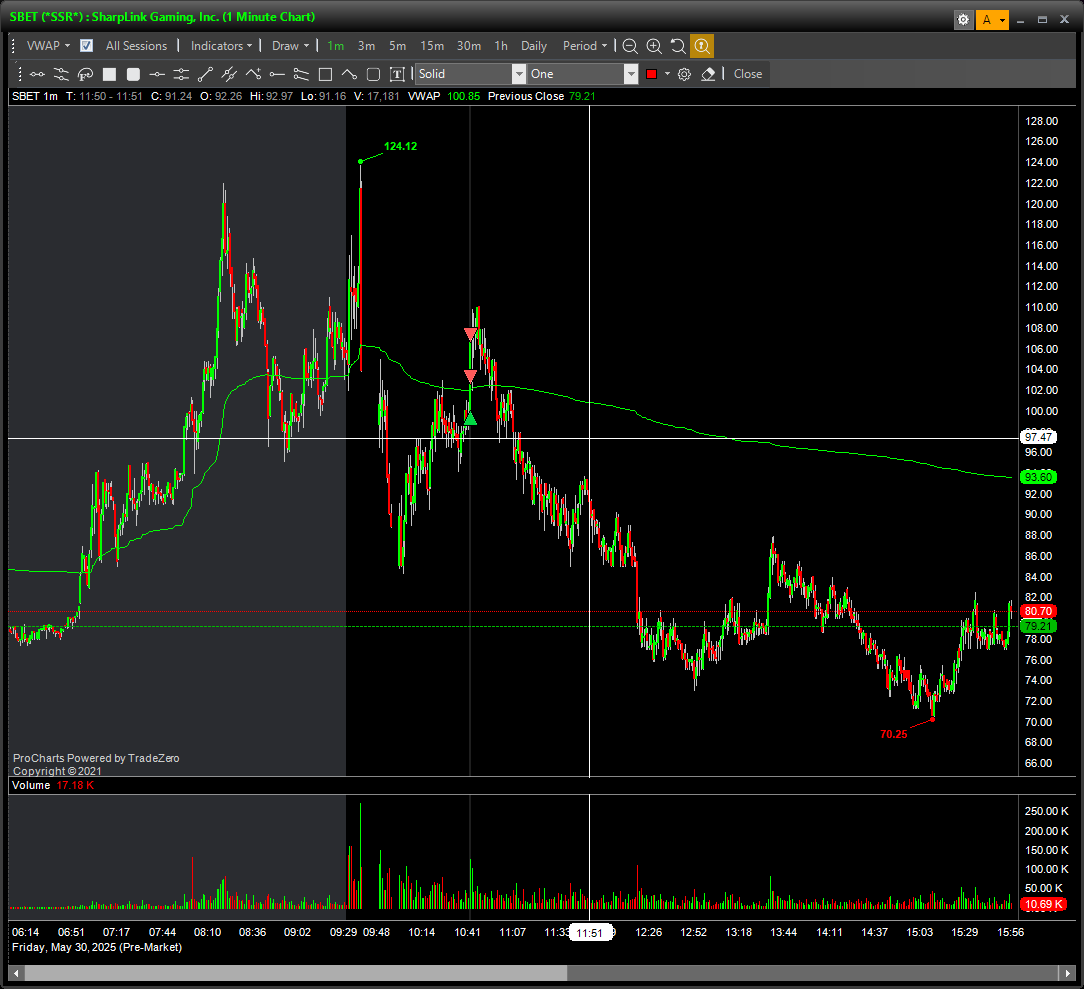This screenshot has height=989, width=1084.
Task: Click the green up-triangle trade marker
Action: (470, 418)
